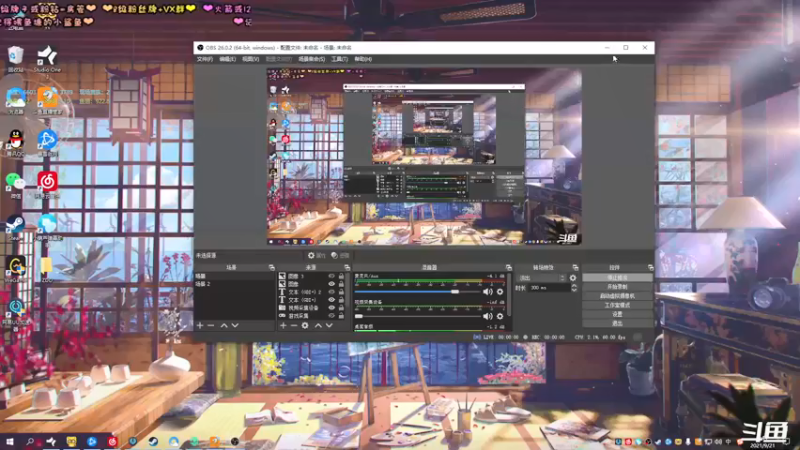This screenshot has width=800, height=450.
Task: Open the Studio One desktop shortcut
Action: click(47, 59)
